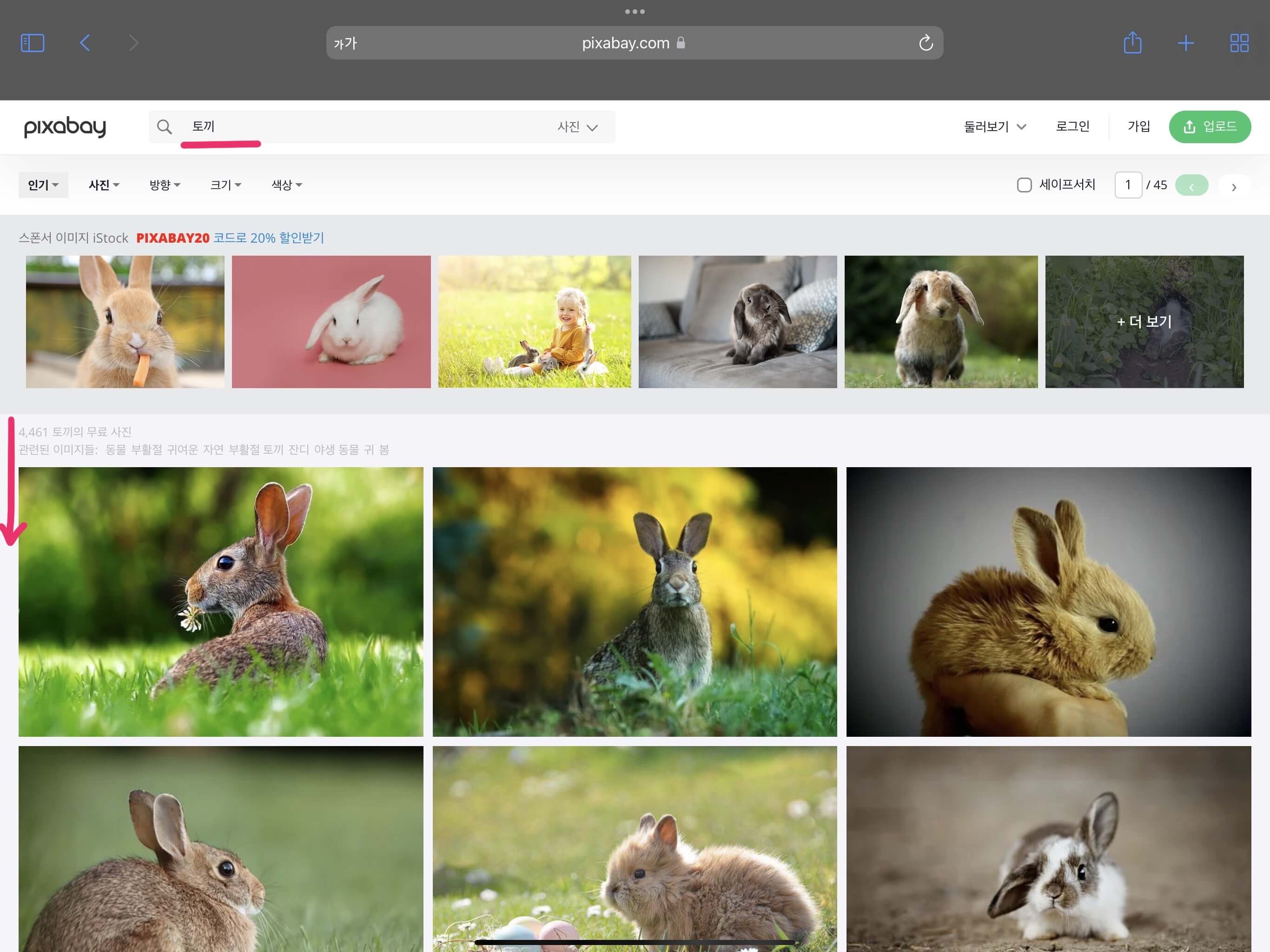The width and height of the screenshot is (1270, 952).
Task: Open white and brown bunny on dirt photo
Action: click(1048, 849)
